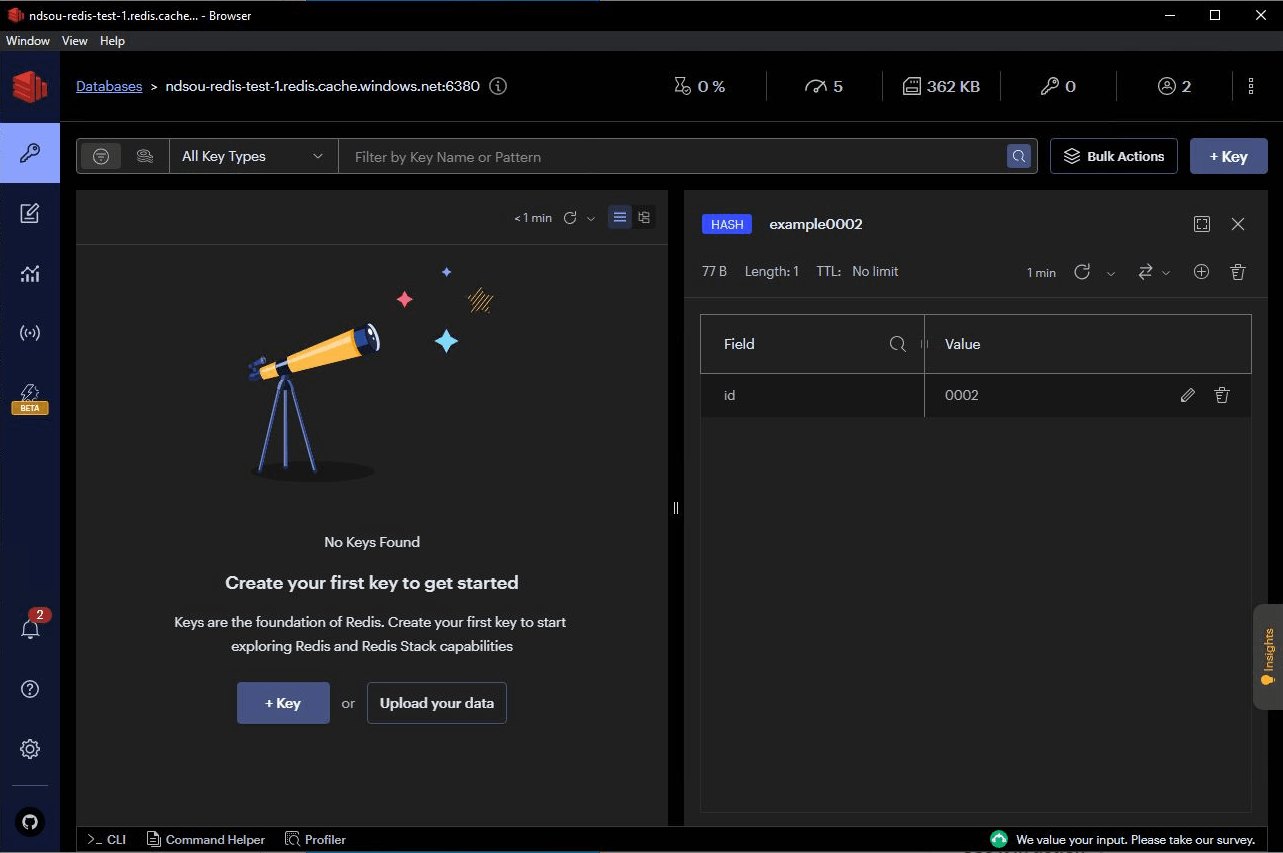
Task: Go to the Databases link
Action: point(109,86)
